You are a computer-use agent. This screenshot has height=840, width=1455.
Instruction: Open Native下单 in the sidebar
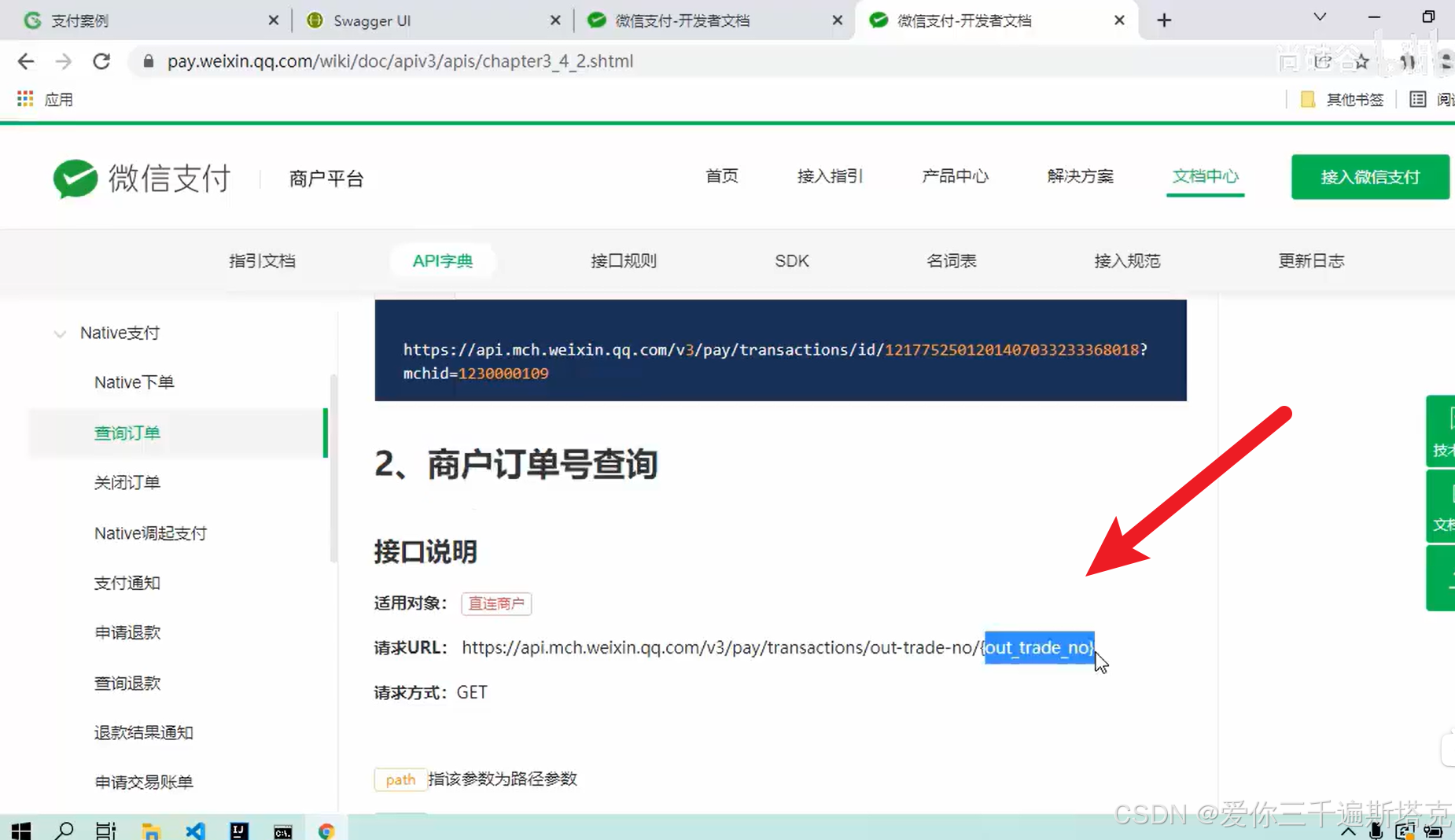pyautogui.click(x=134, y=382)
